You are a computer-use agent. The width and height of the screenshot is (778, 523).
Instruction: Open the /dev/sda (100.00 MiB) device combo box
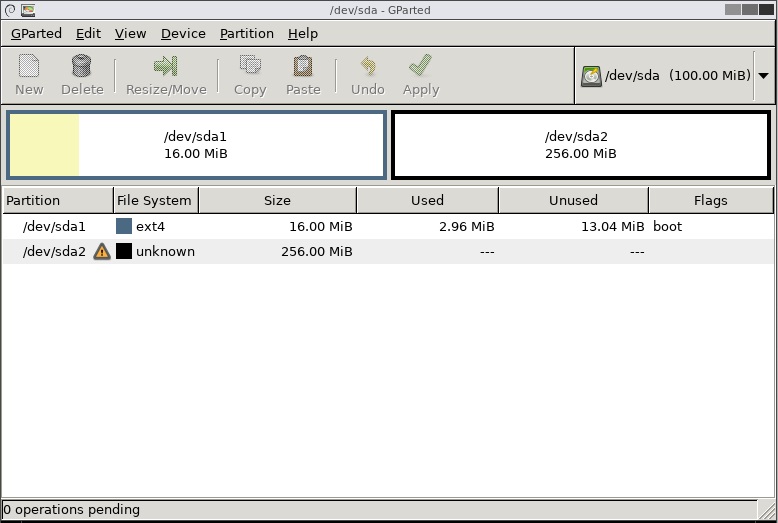674,76
